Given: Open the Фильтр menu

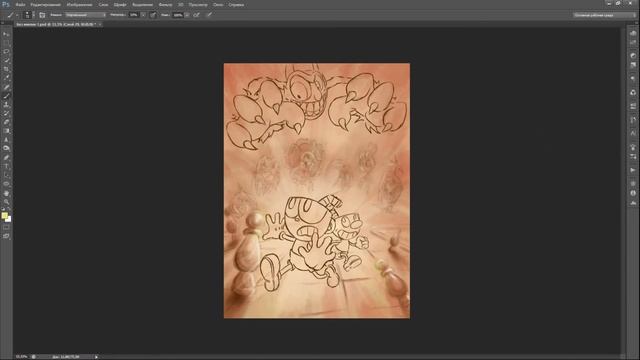Looking at the screenshot, I should click(x=165, y=5).
